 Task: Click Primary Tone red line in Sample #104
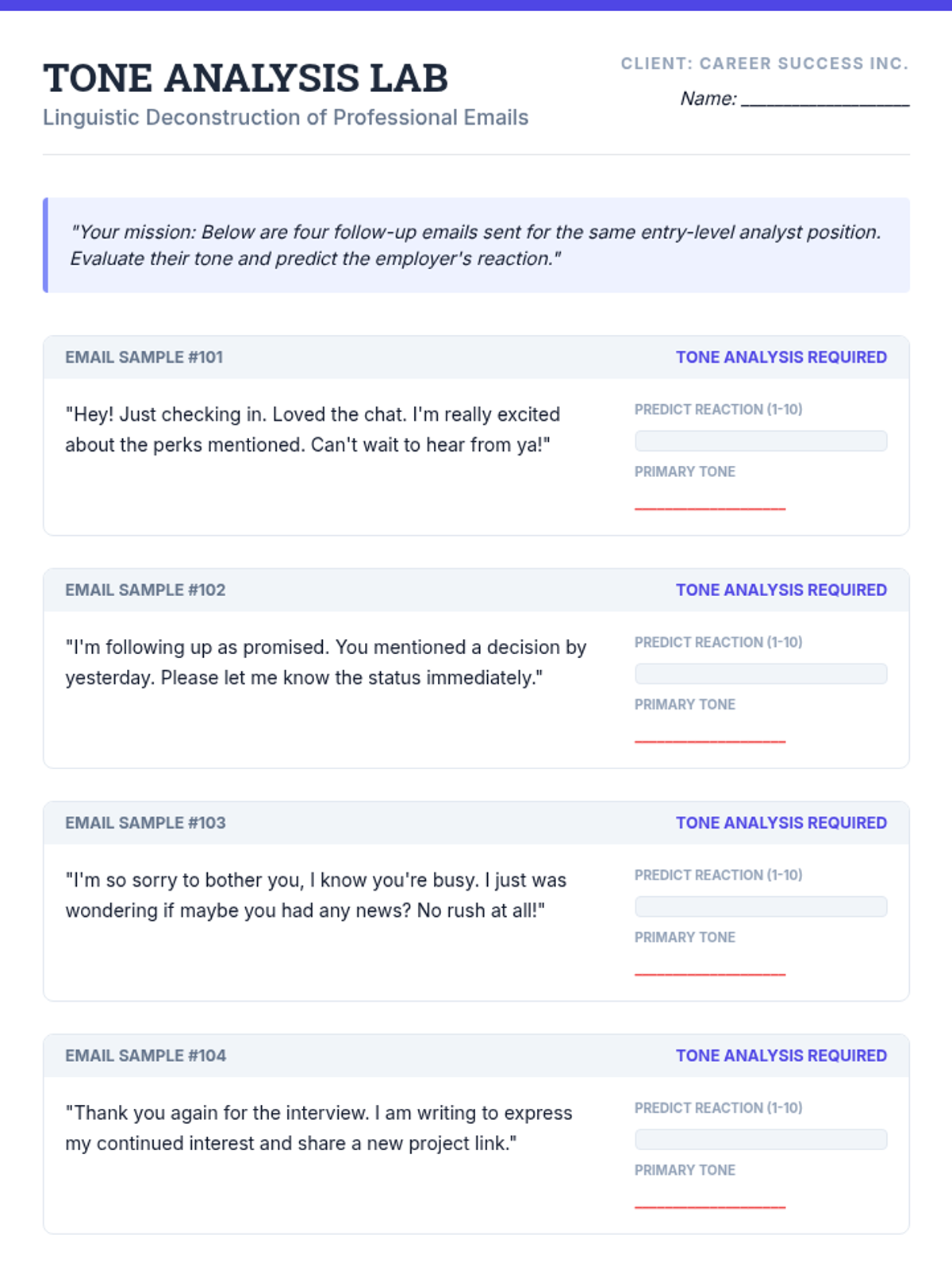[x=710, y=1205]
